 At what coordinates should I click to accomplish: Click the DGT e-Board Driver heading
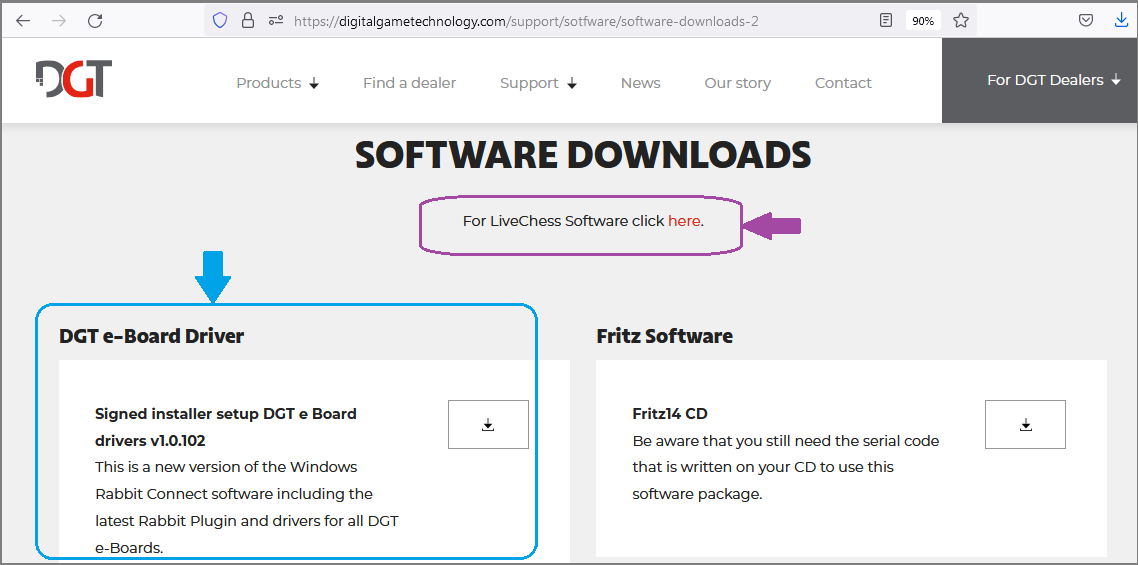coord(152,336)
